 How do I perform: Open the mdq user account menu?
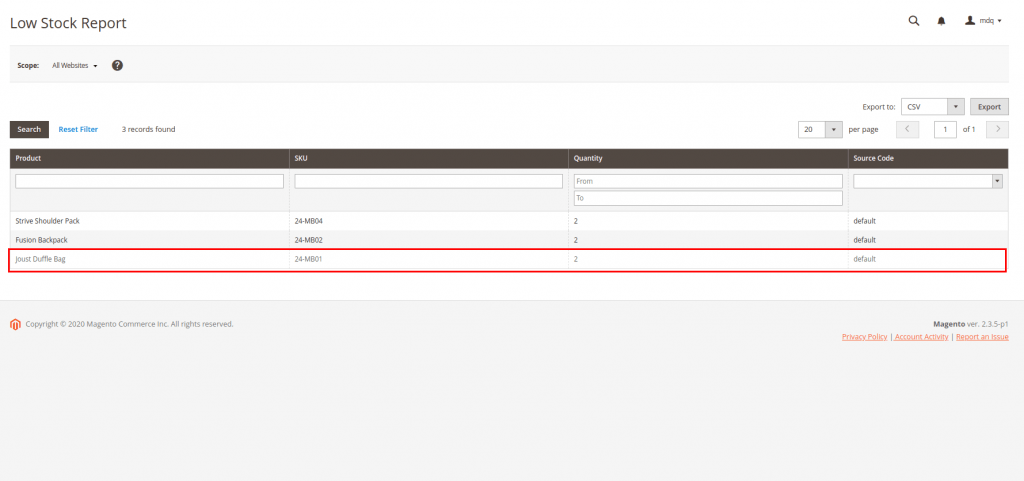click(x=983, y=21)
